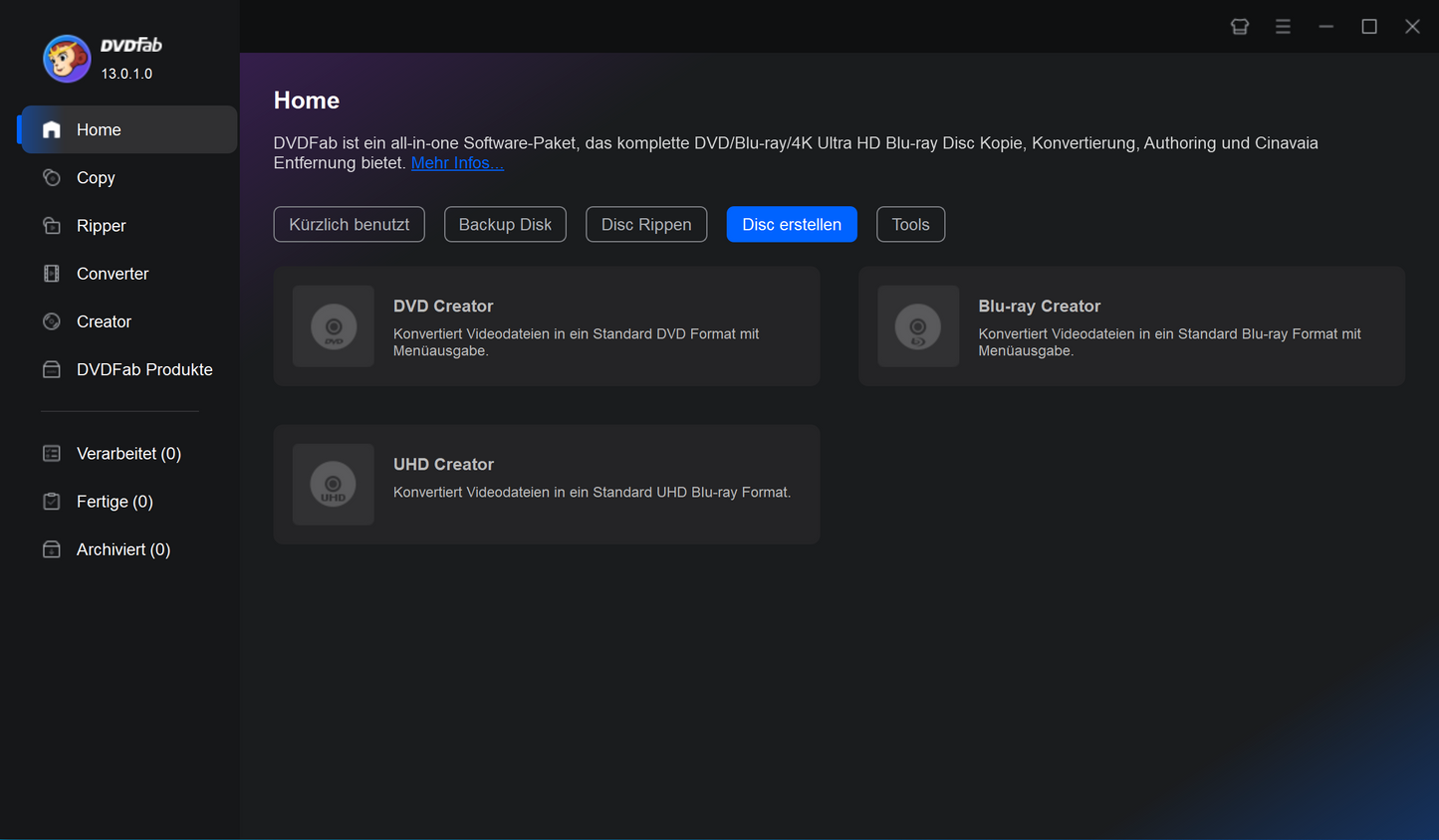The image size is (1439, 840).
Task: Go to DVDFab Produkte in sidebar
Action: tap(144, 369)
